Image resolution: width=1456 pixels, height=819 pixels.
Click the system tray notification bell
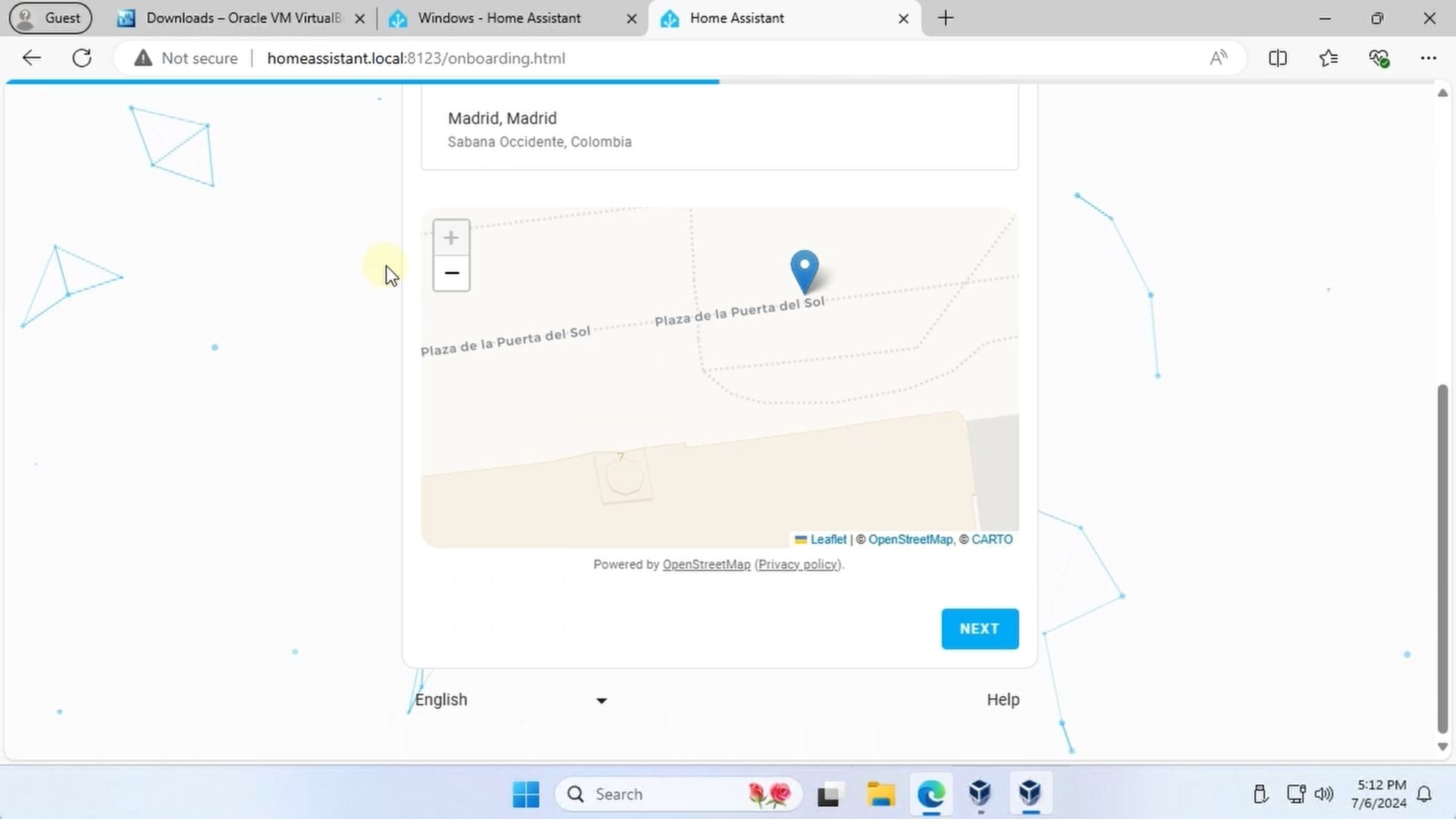(1424, 793)
